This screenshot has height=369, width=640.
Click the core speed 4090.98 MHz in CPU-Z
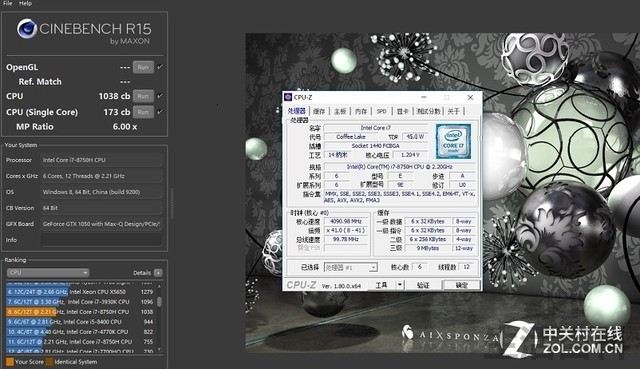tap(346, 221)
